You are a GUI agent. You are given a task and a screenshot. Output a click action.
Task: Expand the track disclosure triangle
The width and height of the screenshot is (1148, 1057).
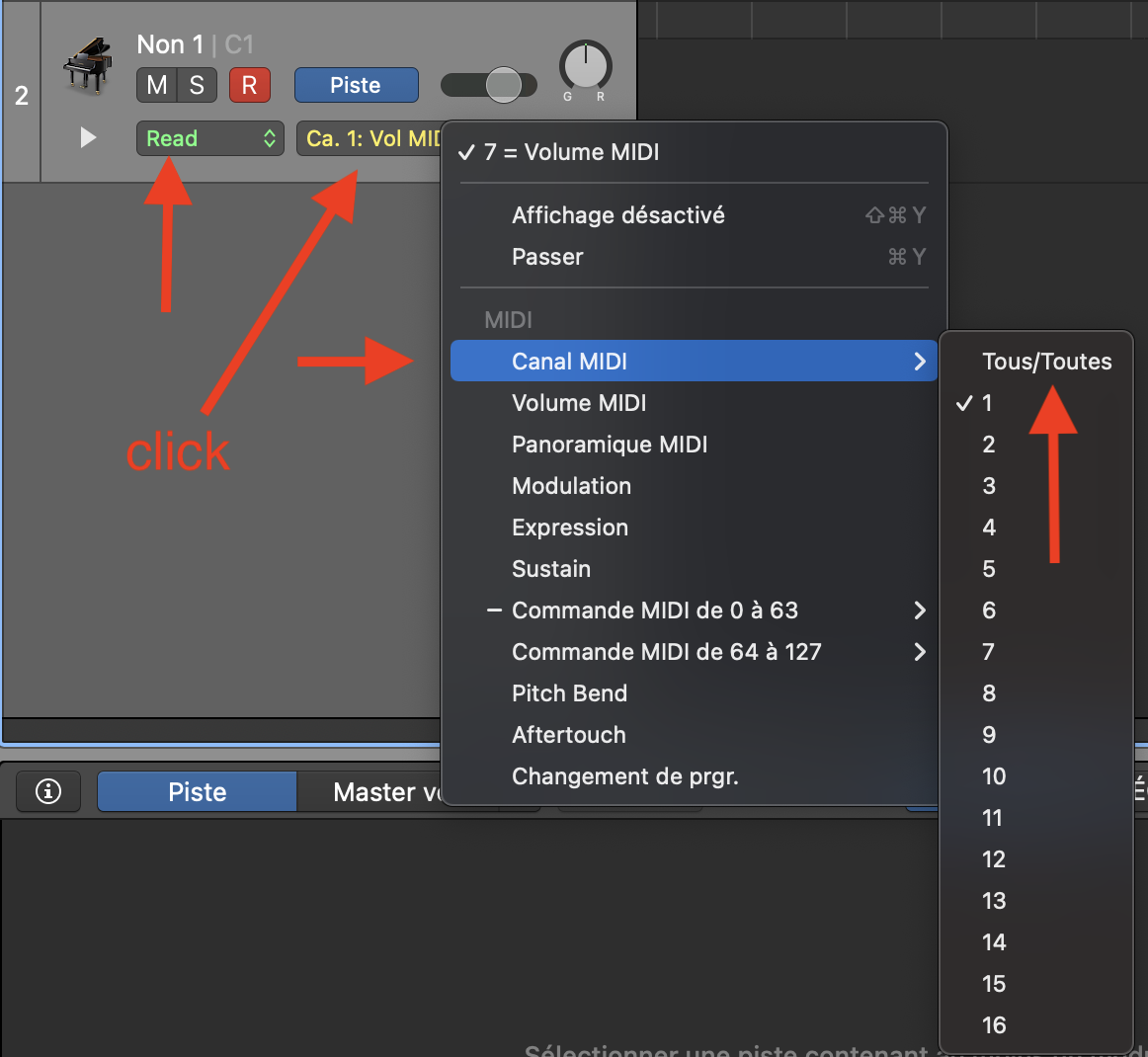88,137
